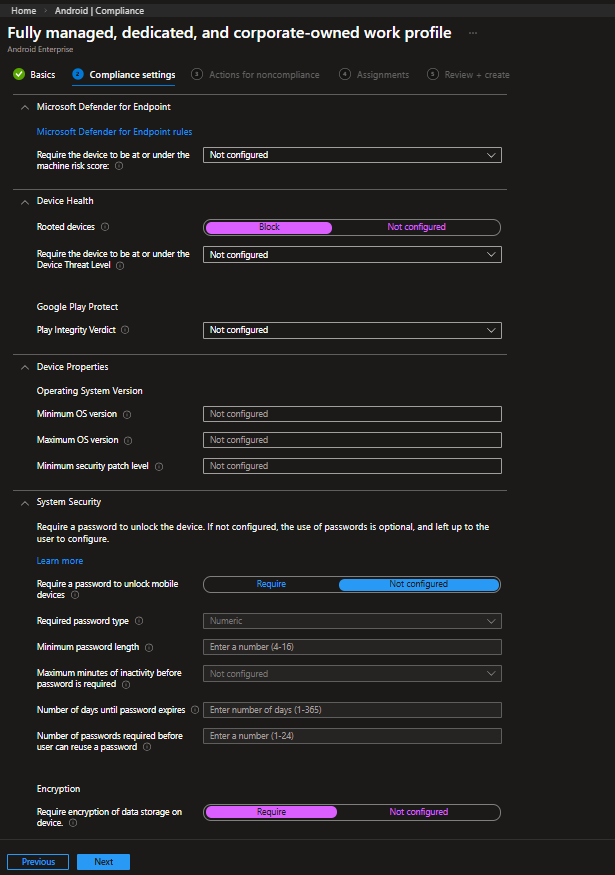Viewport: 615px width, 875px height.
Task: Select Require for password to unlock mobile devices
Action: 271,584
